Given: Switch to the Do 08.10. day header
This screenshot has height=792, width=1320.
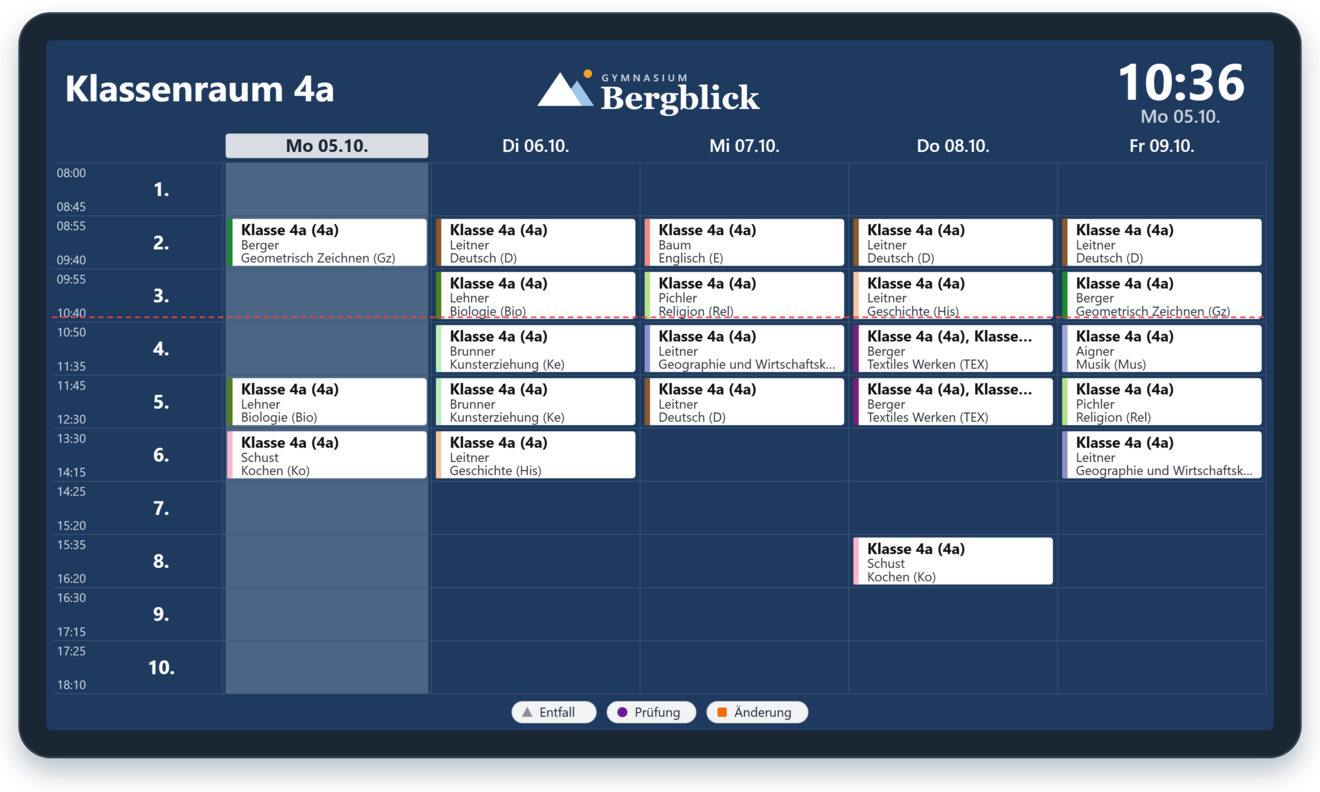Looking at the screenshot, I should point(953,146).
